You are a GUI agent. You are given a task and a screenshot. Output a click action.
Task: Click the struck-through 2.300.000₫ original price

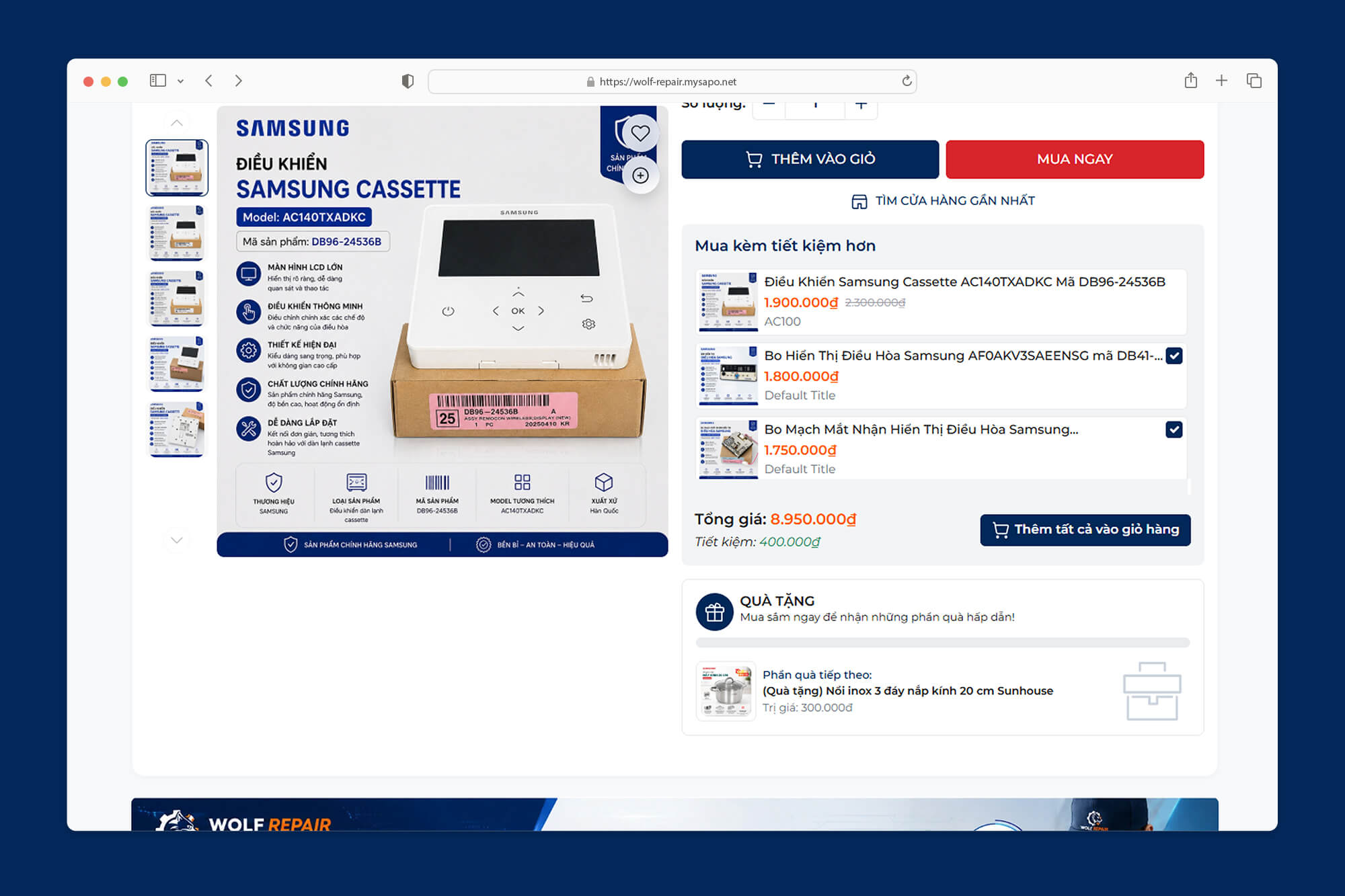click(875, 302)
